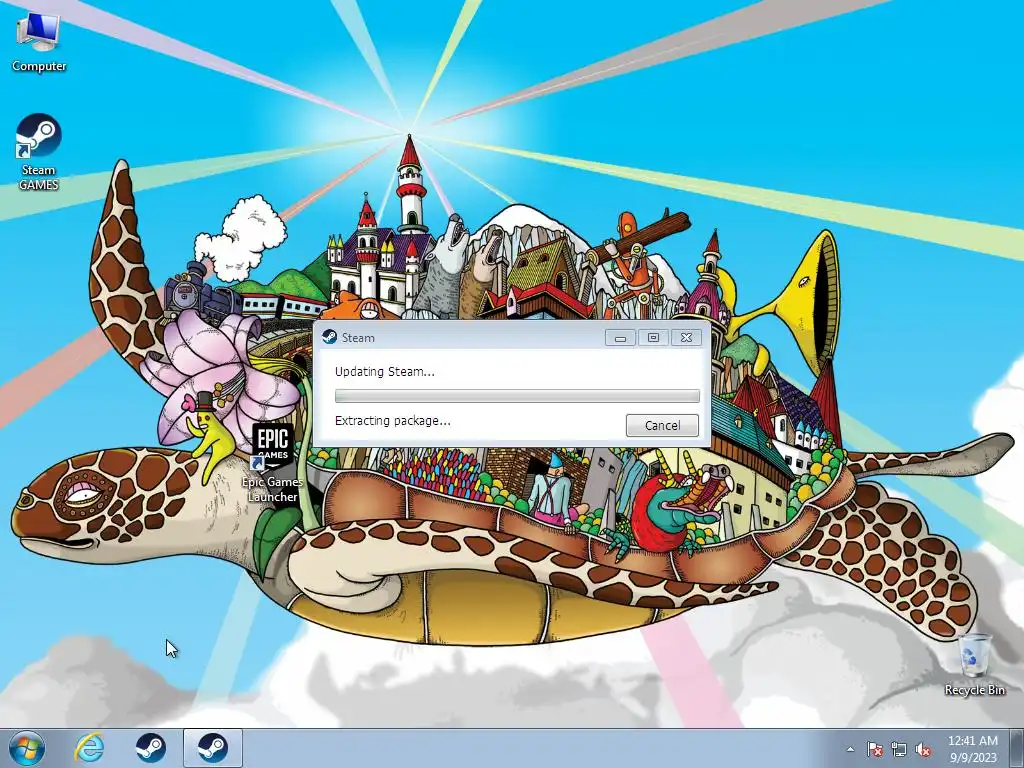Click the 'Updating Steam...' status text
Image resolution: width=1024 pixels, height=768 pixels.
[x=385, y=372]
